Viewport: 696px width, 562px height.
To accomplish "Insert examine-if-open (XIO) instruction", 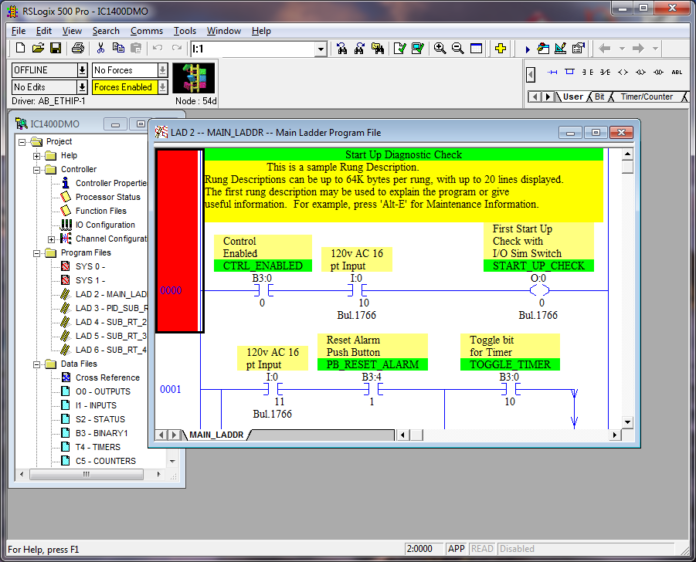I will [605, 72].
